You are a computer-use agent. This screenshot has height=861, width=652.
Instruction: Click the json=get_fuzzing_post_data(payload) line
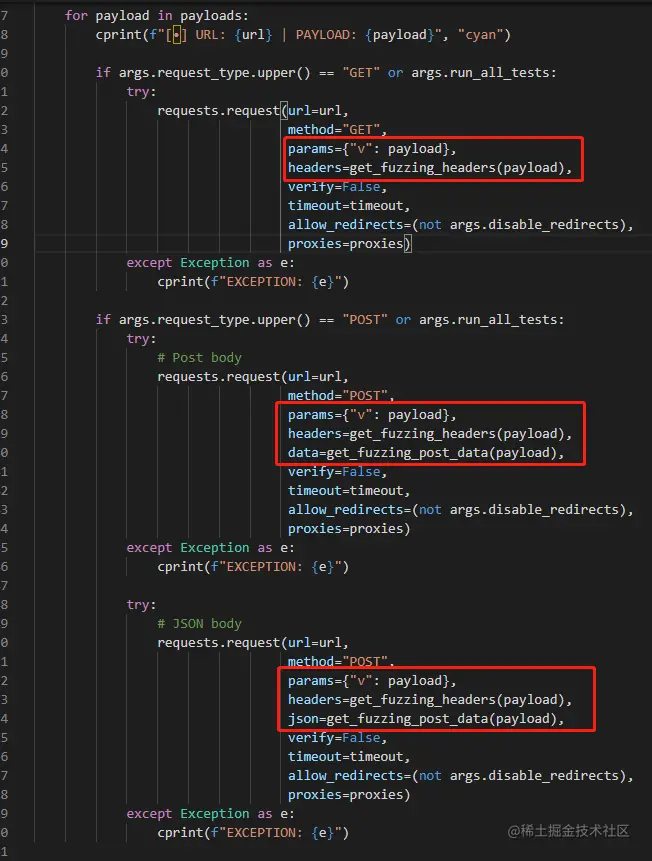(426, 719)
